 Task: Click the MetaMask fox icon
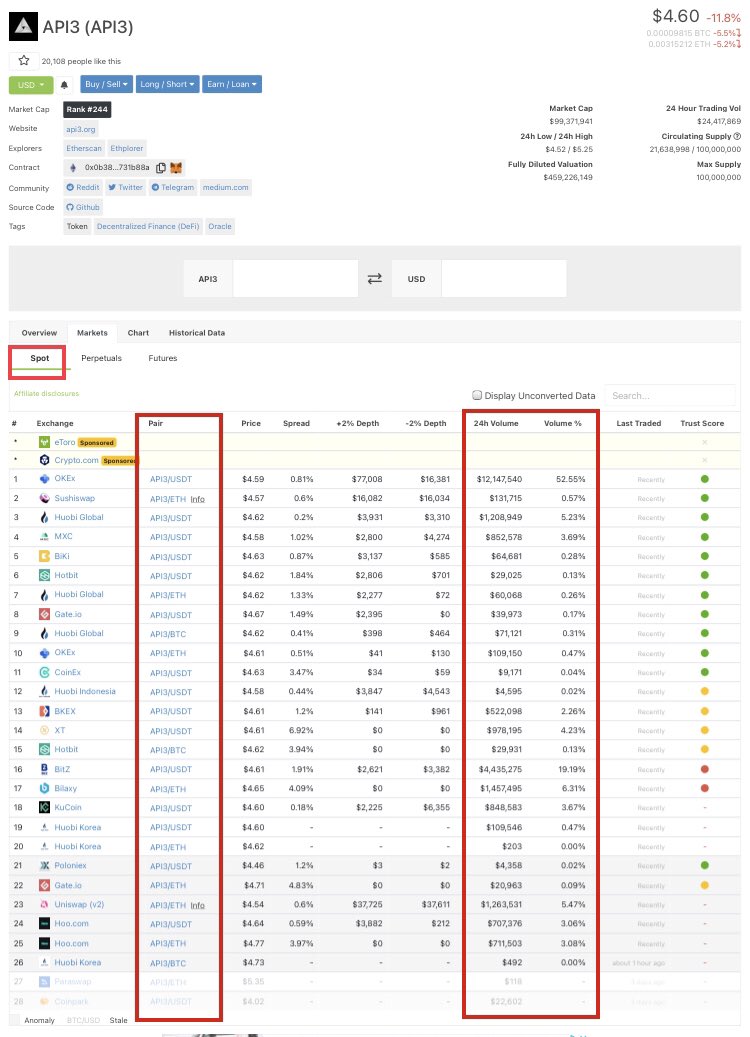click(x=176, y=167)
